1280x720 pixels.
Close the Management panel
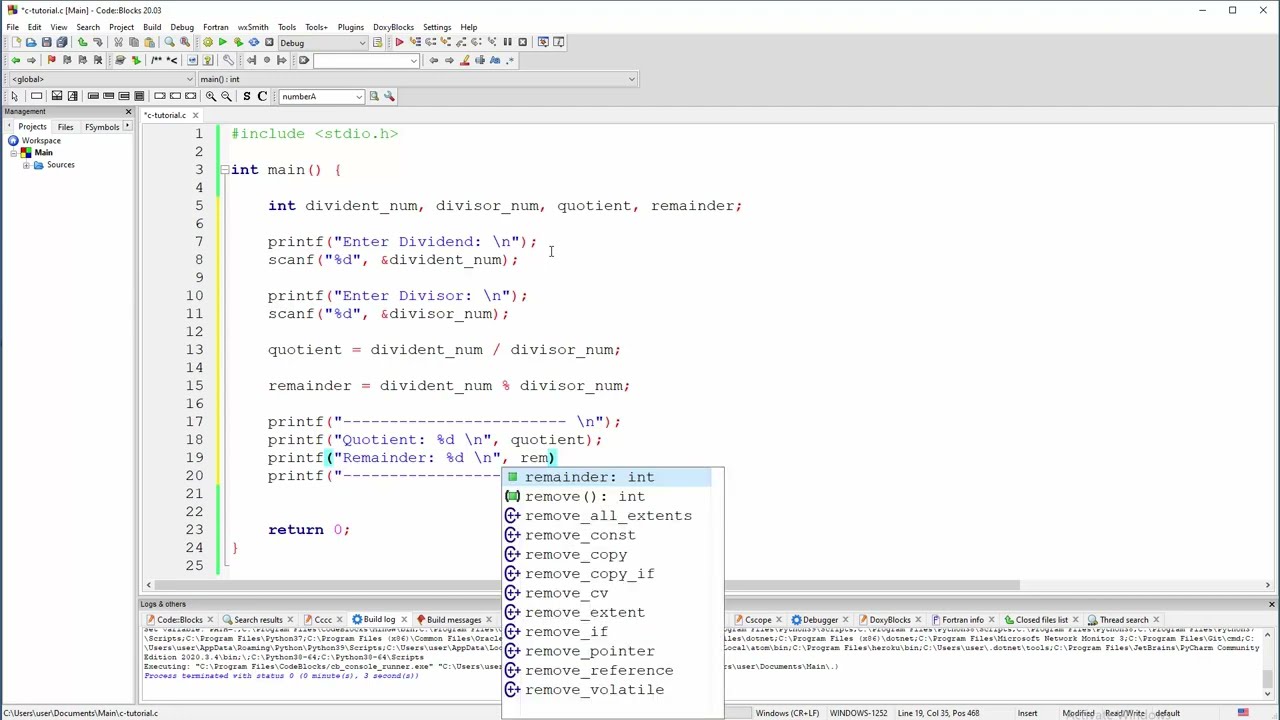coord(128,111)
